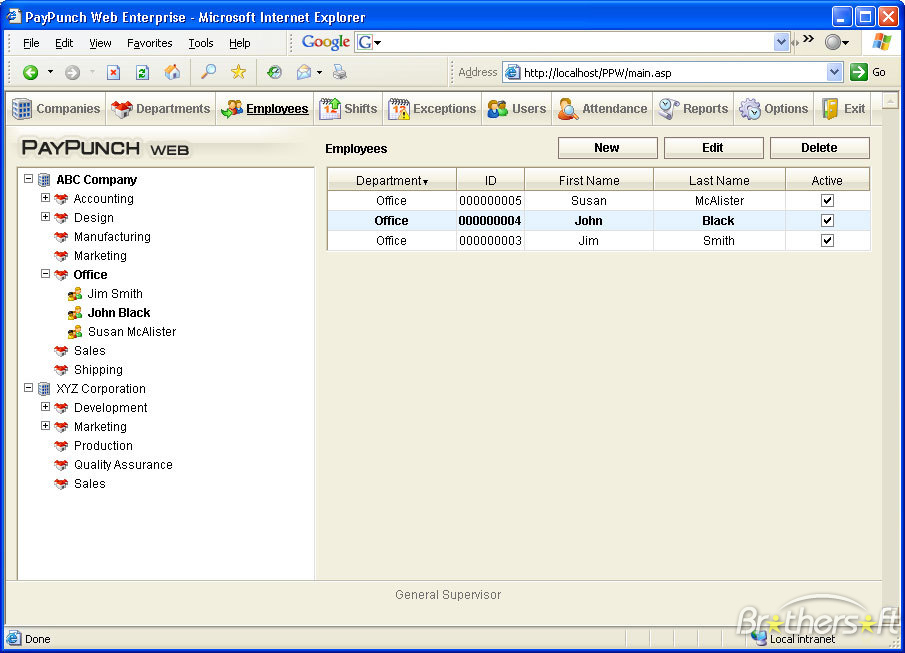The height and width of the screenshot is (653, 905).
Task: Open the History icon in the IE toolbar
Action: [x=274, y=72]
